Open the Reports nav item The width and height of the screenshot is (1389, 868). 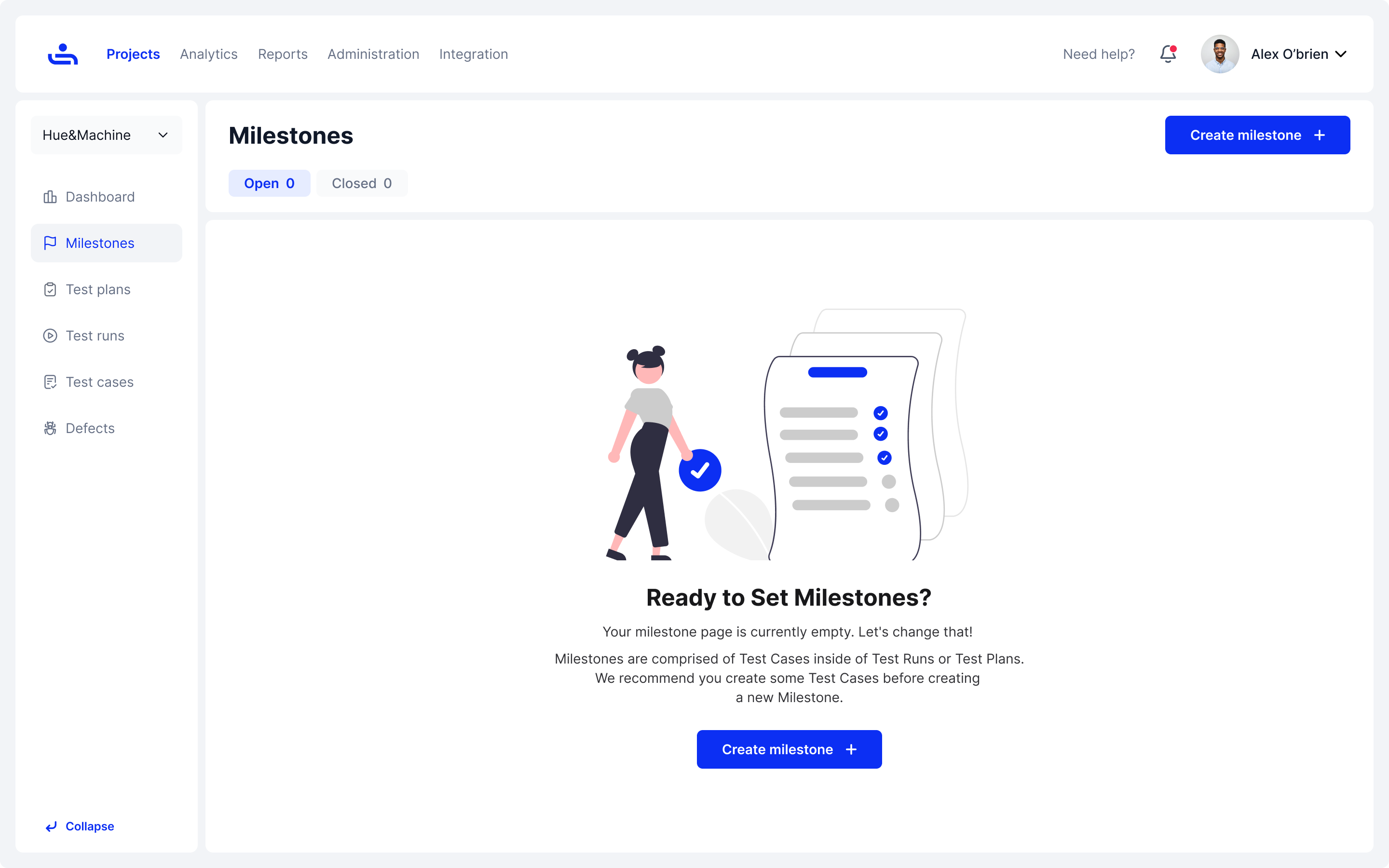pos(283,54)
